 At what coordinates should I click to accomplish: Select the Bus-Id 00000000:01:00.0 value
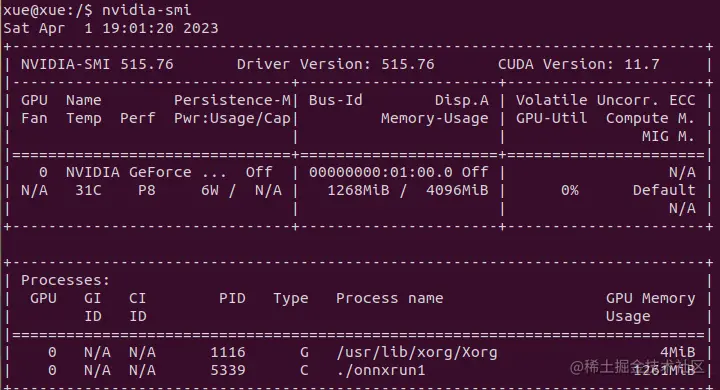pos(381,172)
